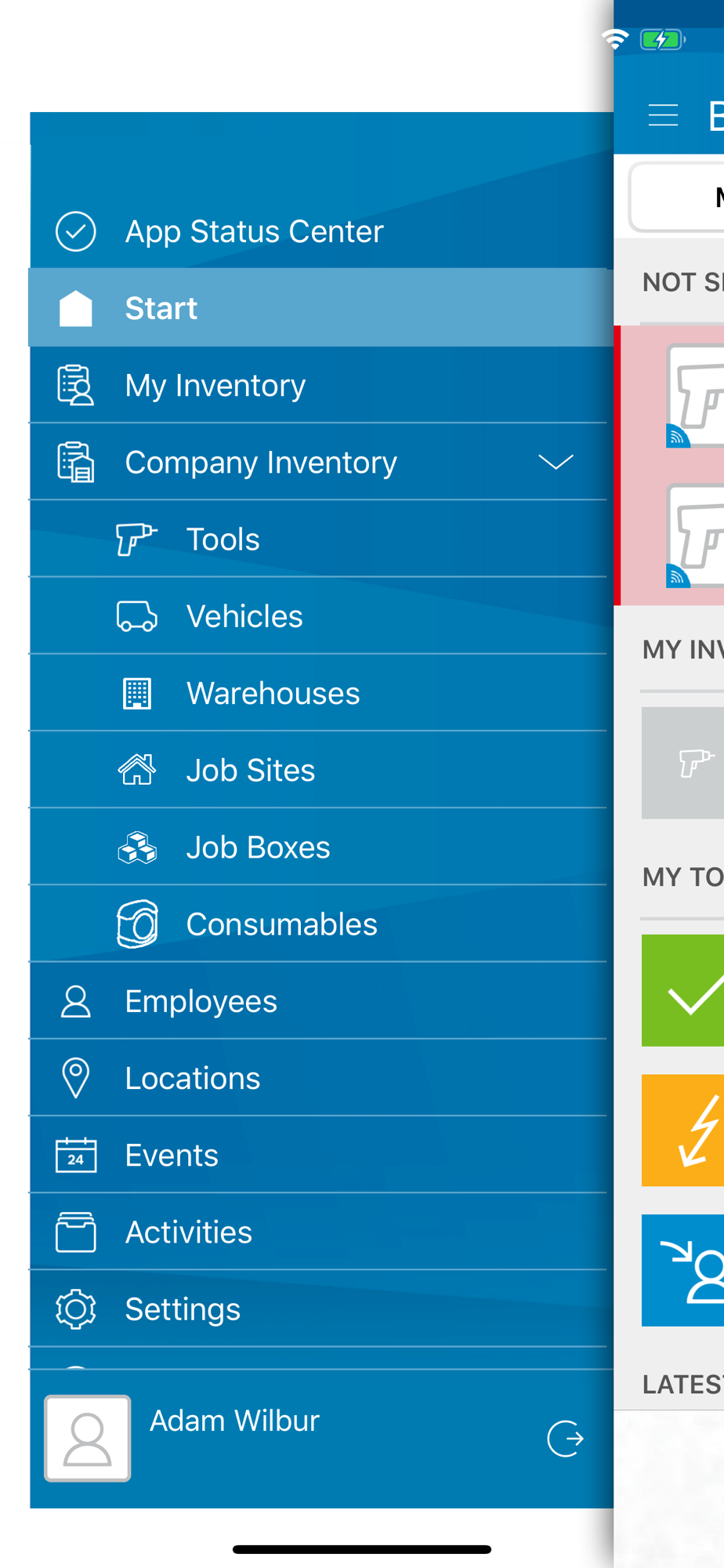The image size is (724, 1568).
Task: Go to the Start menu item
Action: (x=318, y=308)
